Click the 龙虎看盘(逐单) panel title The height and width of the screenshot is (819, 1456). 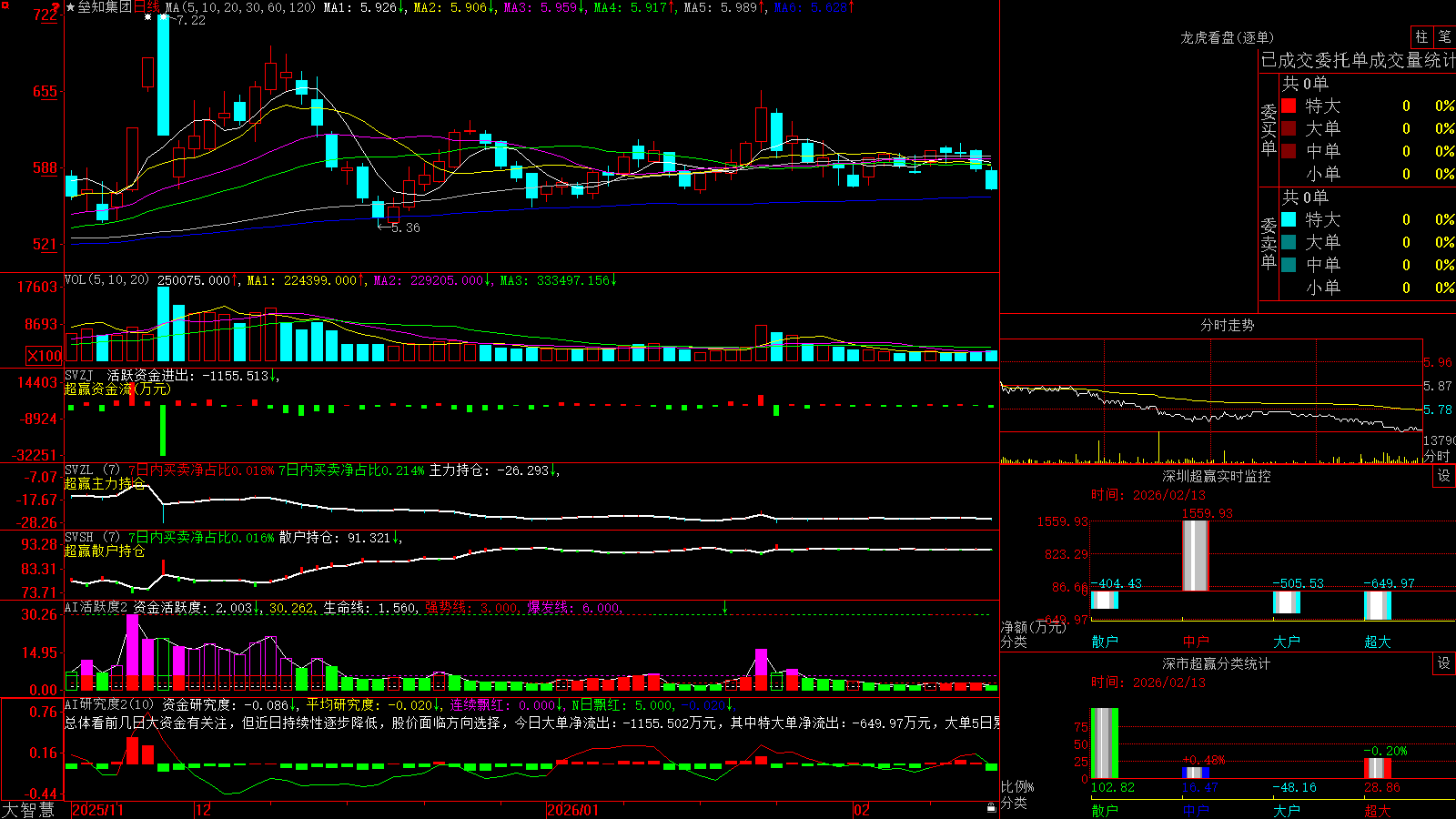click(x=1227, y=37)
